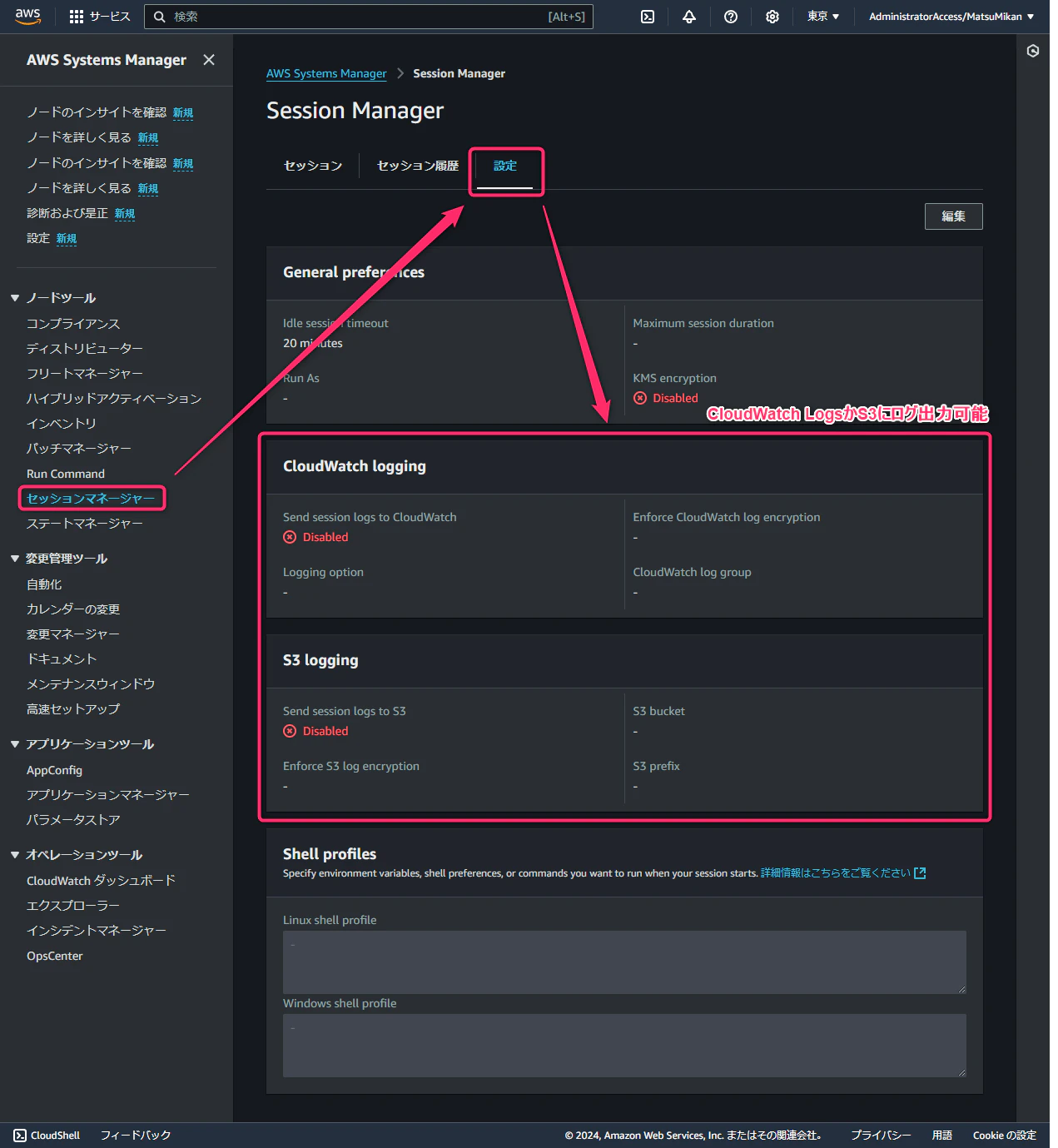Image resolution: width=1058 pixels, height=1148 pixels.
Task: Open アプリケーションマネージャー in the sidebar
Action: pyautogui.click(x=108, y=795)
